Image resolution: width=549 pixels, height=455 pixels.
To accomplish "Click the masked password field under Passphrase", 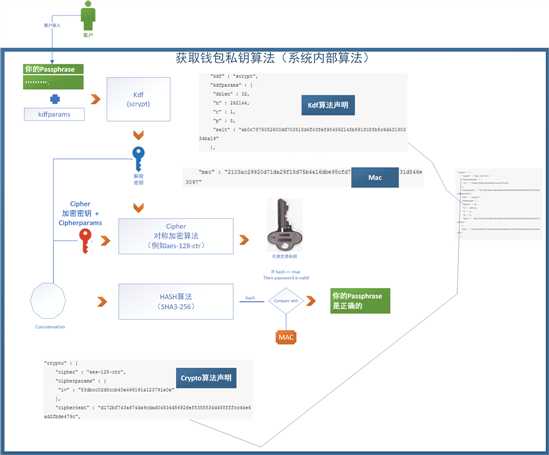I will pos(53,82).
